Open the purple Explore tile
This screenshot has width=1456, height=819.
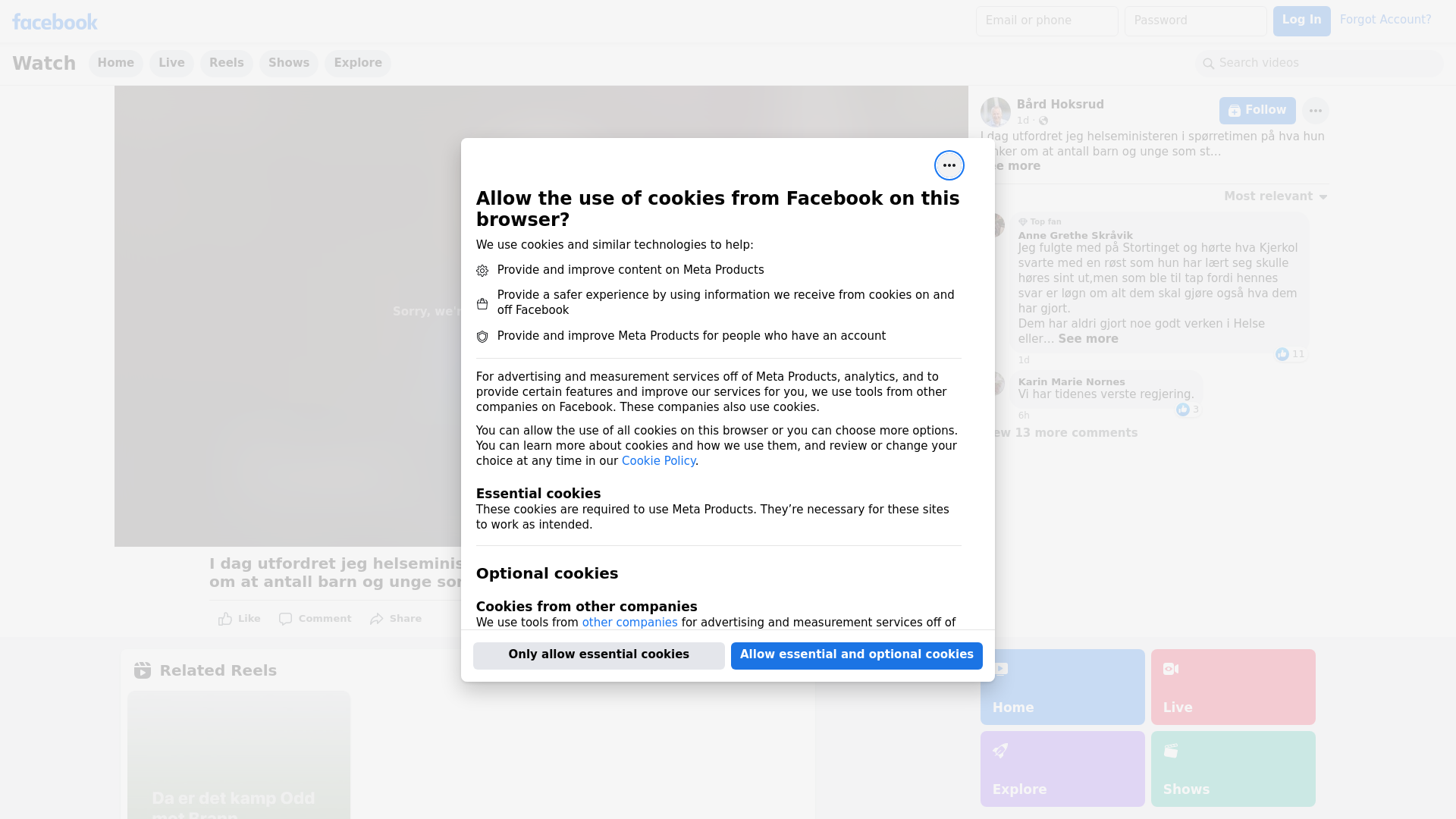click(x=1062, y=769)
